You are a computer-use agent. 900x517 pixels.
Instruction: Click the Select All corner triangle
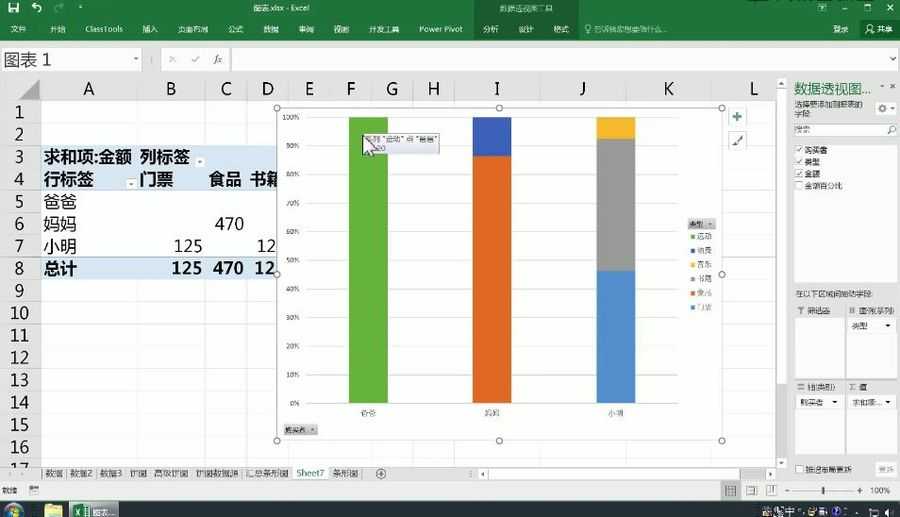pyautogui.click(x=28, y=90)
